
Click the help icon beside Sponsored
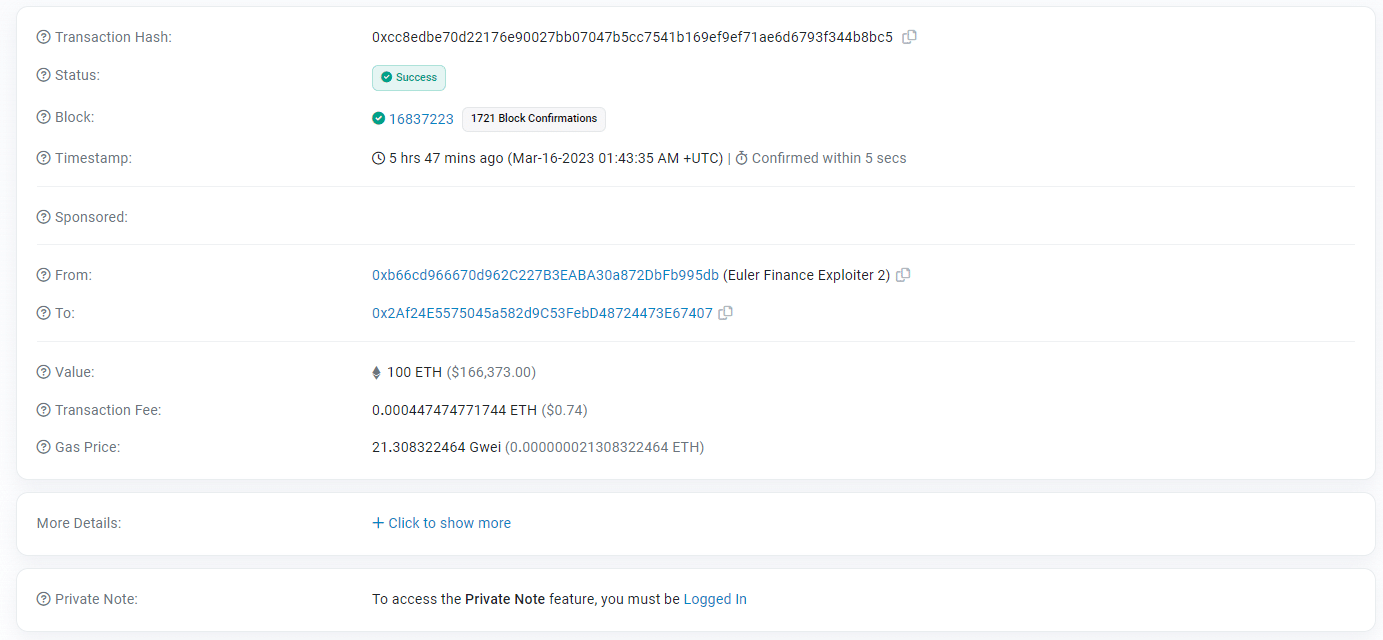tap(41, 216)
